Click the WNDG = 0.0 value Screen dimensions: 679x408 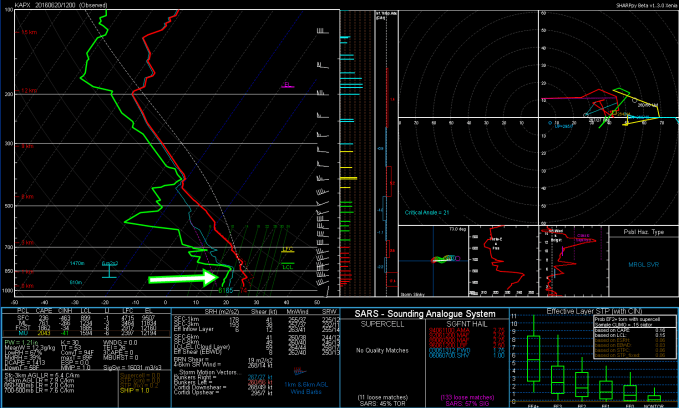pyautogui.click(x=120, y=343)
